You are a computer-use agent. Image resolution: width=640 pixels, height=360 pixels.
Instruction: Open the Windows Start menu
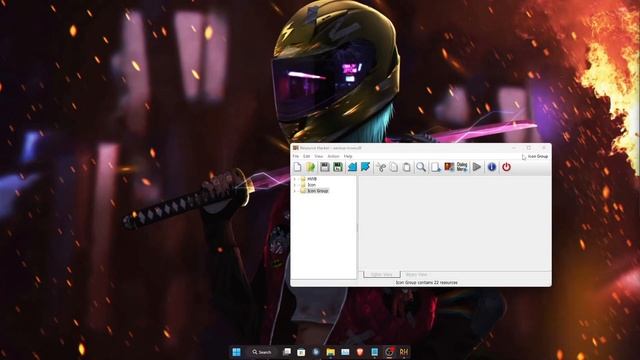point(236,352)
